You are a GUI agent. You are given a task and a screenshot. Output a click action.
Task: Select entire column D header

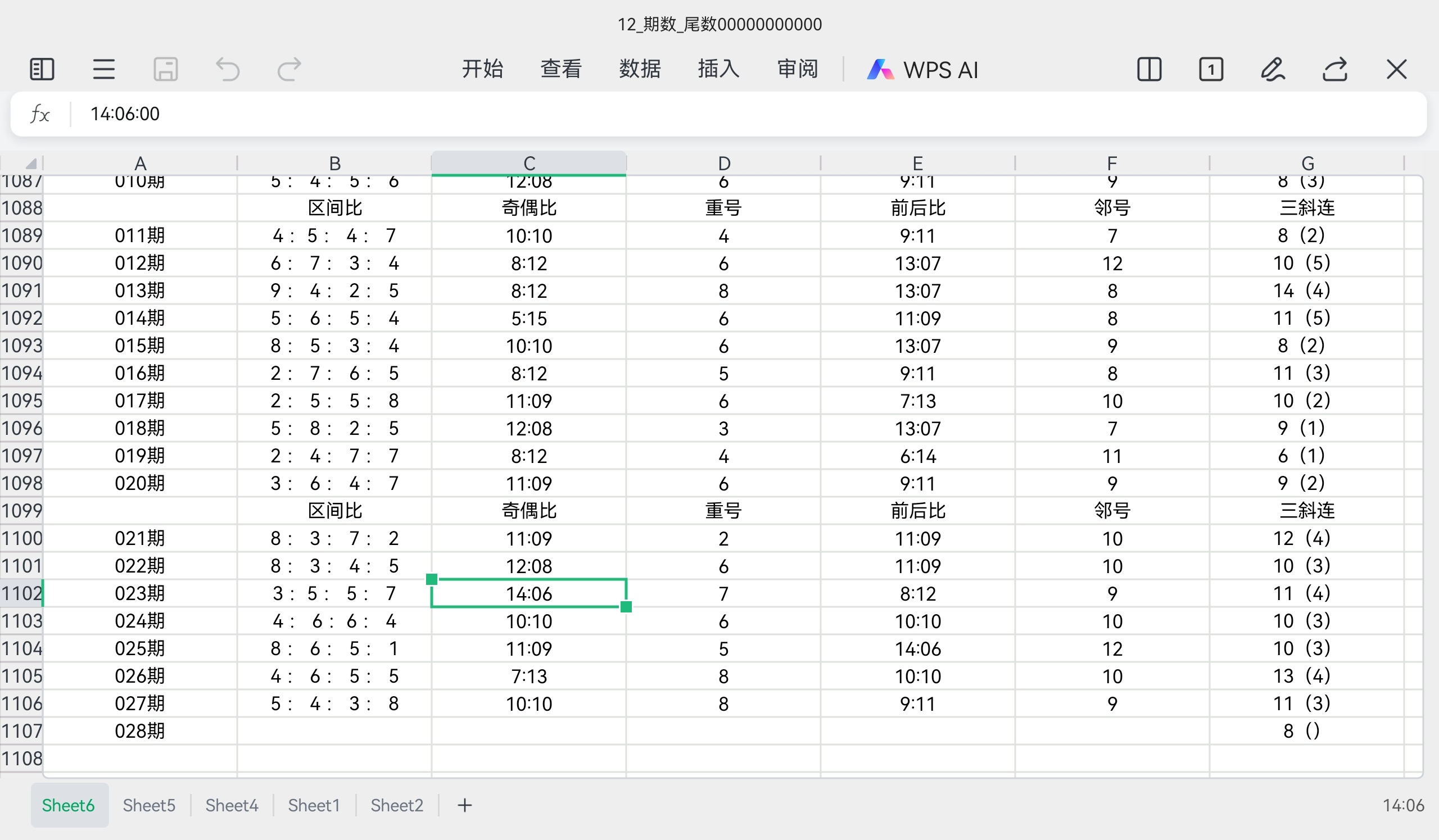point(723,163)
